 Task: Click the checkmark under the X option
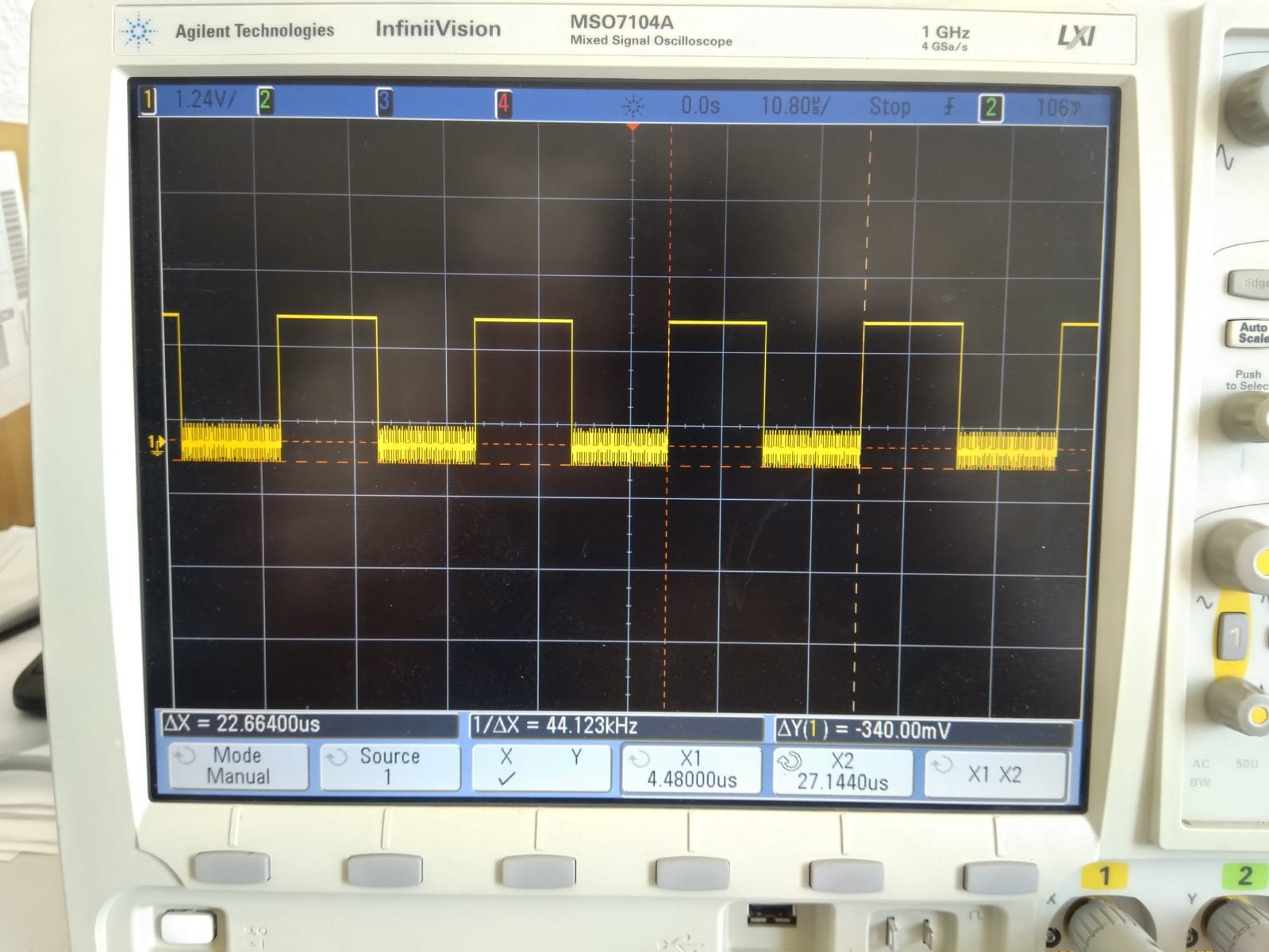[506, 778]
